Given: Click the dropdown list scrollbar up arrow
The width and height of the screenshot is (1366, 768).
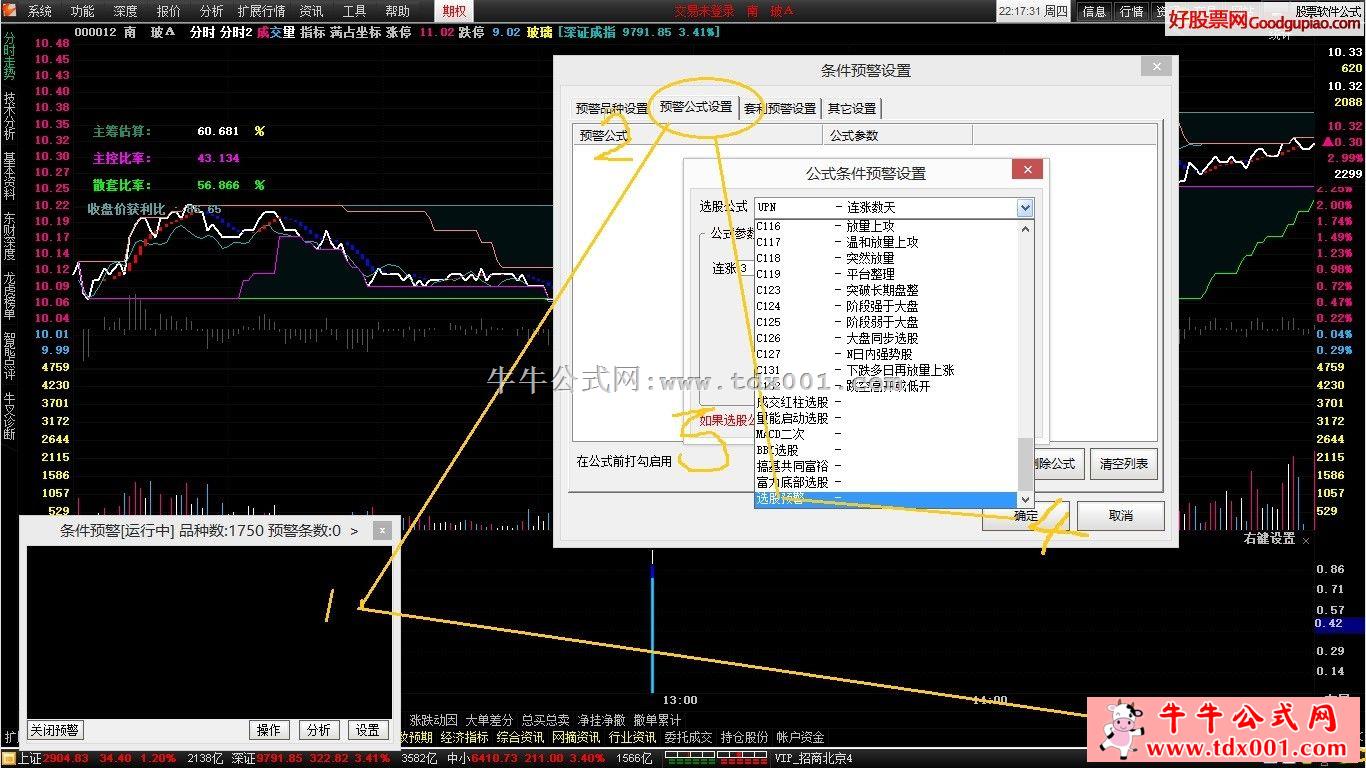Looking at the screenshot, I should click(1025, 228).
